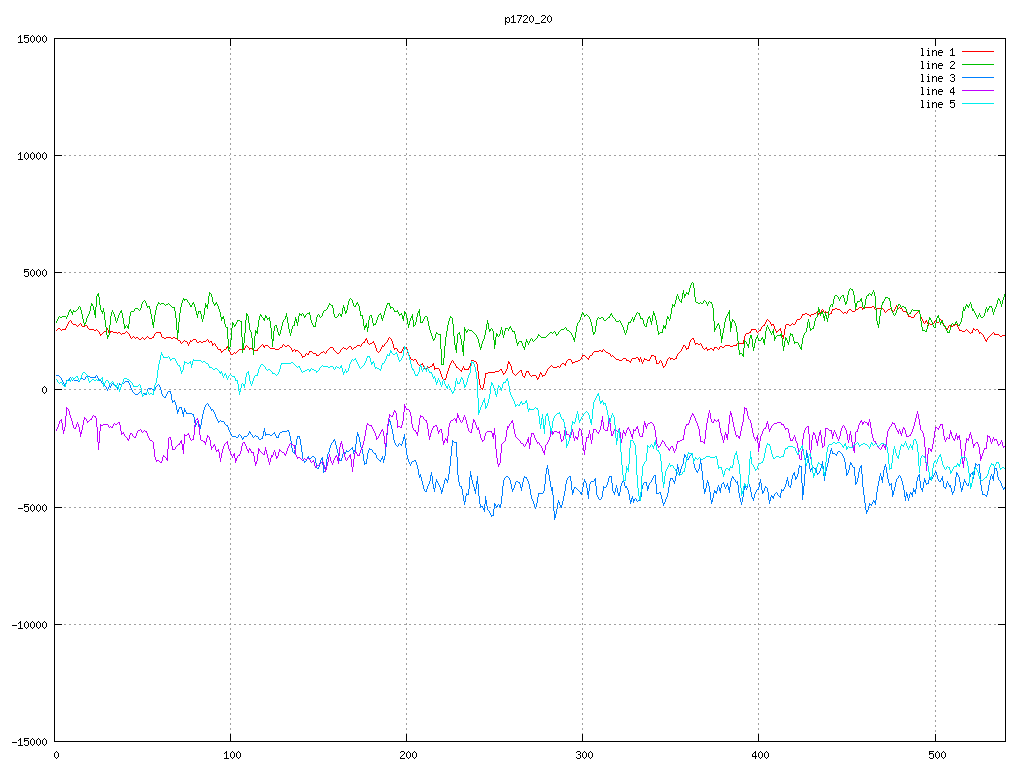Click the green line 2 legend sample
This screenshot has width=1024, height=768.
coord(978,65)
